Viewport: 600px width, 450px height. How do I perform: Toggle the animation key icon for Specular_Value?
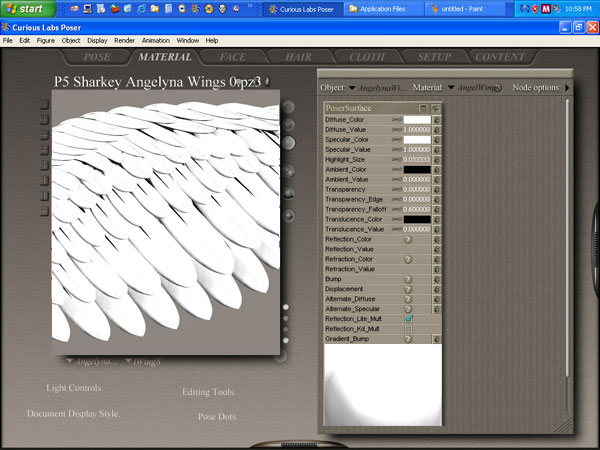pyautogui.click(x=397, y=150)
